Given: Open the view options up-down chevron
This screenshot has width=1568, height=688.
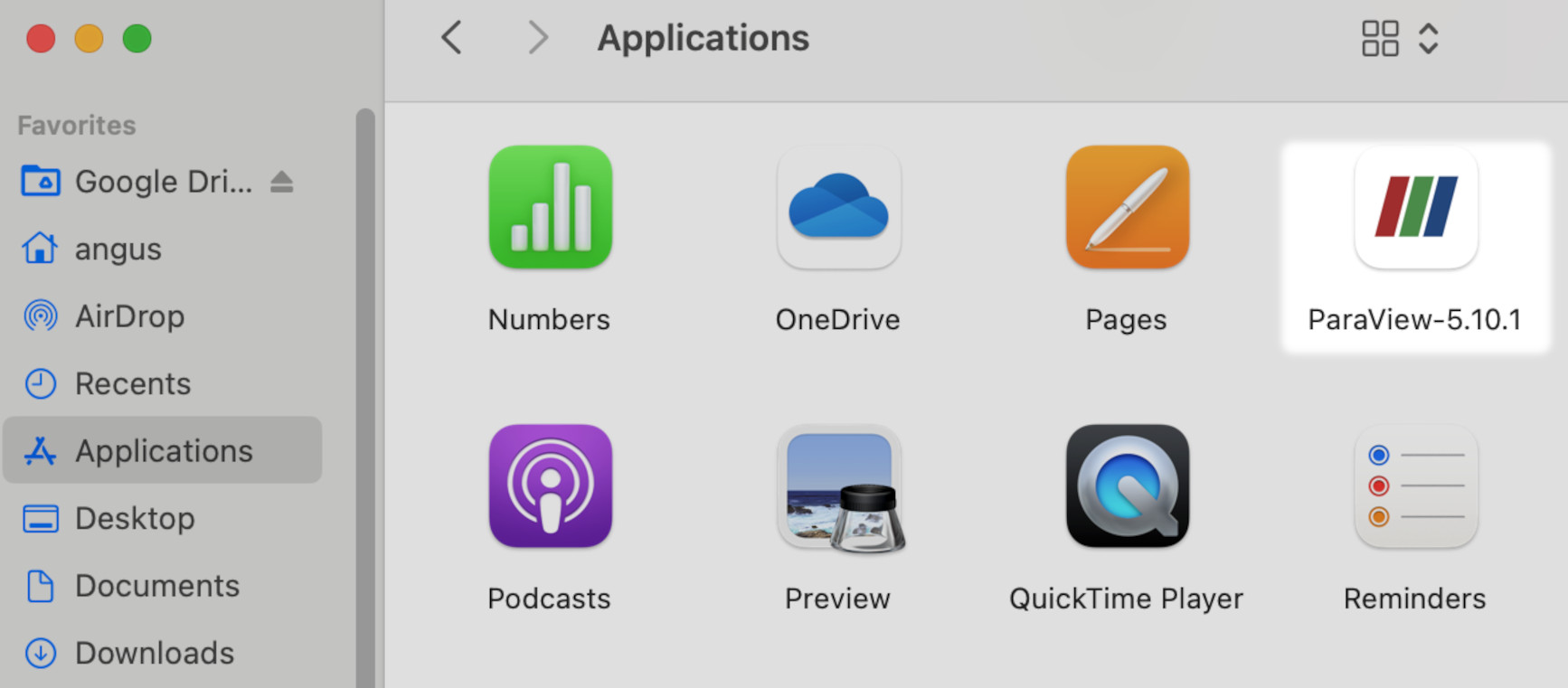Looking at the screenshot, I should point(1429,39).
